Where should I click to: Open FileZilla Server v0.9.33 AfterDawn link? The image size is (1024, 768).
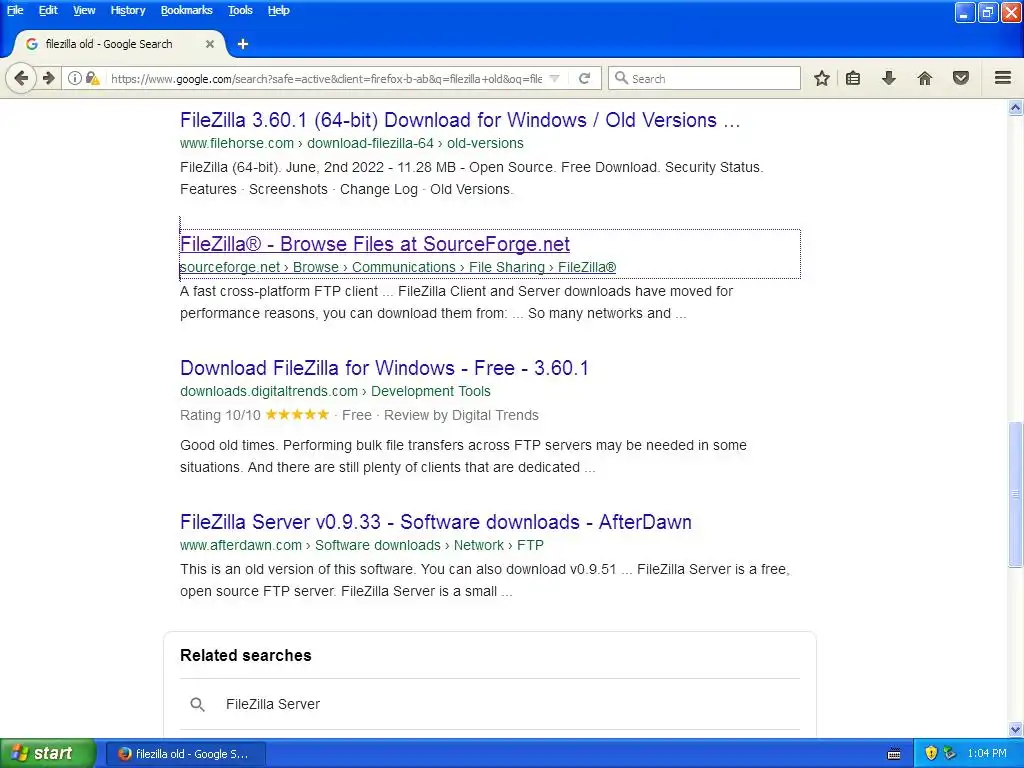(x=436, y=522)
